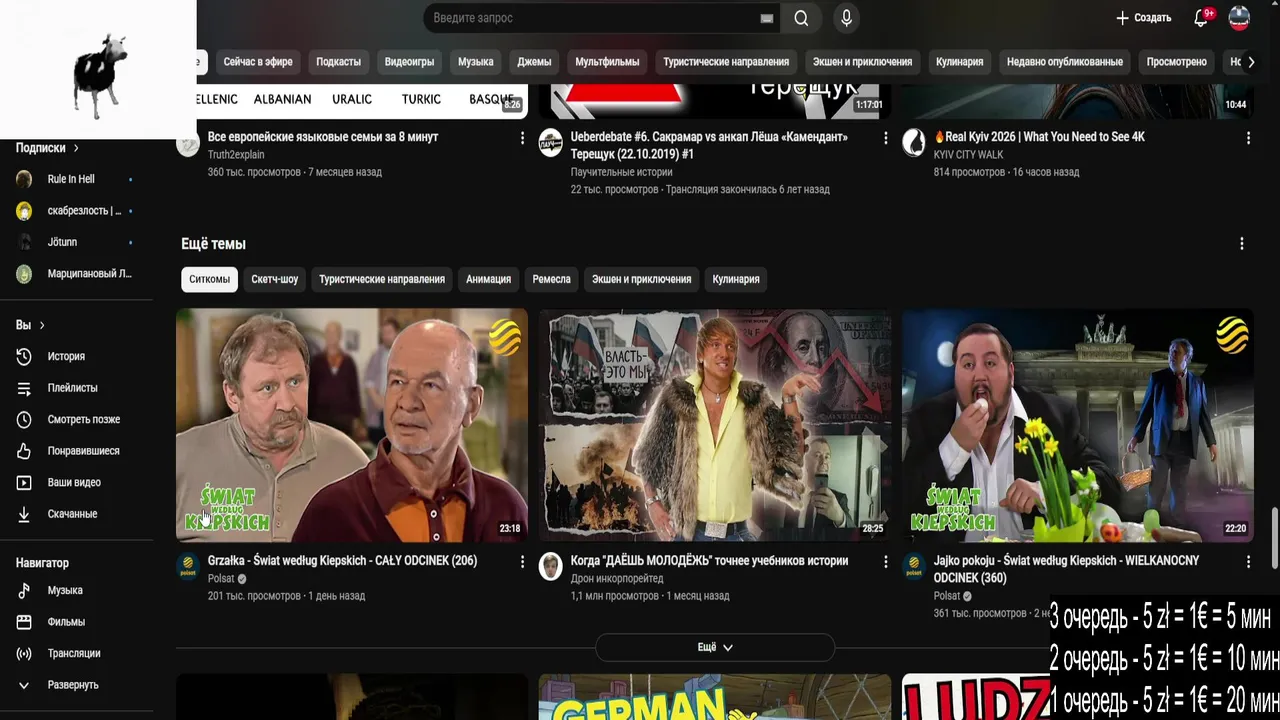Open Jötunn channel subscription

point(75,242)
